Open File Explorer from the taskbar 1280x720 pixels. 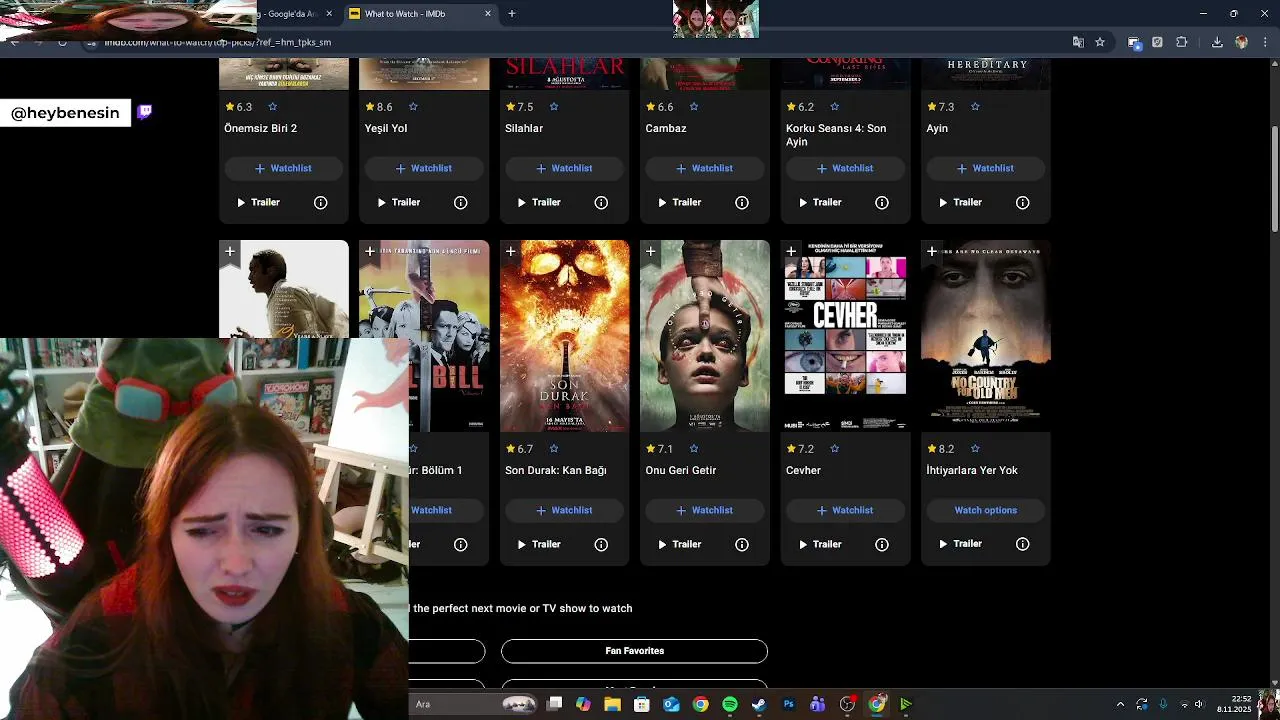[613, 704]
